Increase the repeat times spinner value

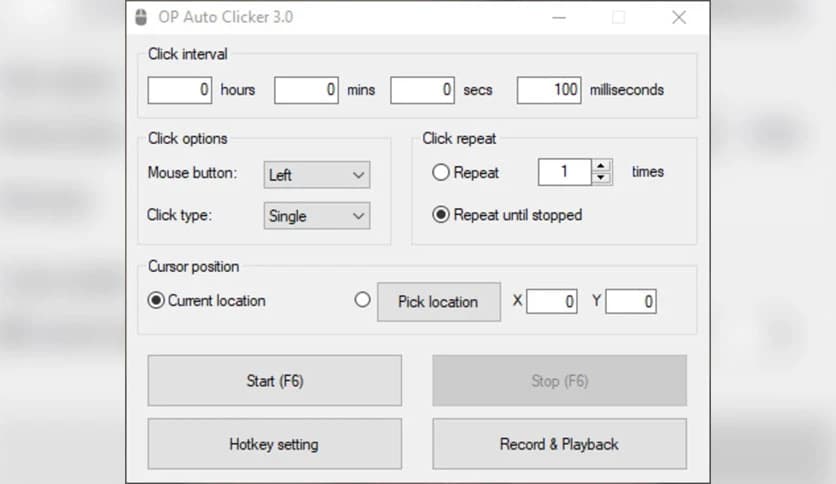601,166
